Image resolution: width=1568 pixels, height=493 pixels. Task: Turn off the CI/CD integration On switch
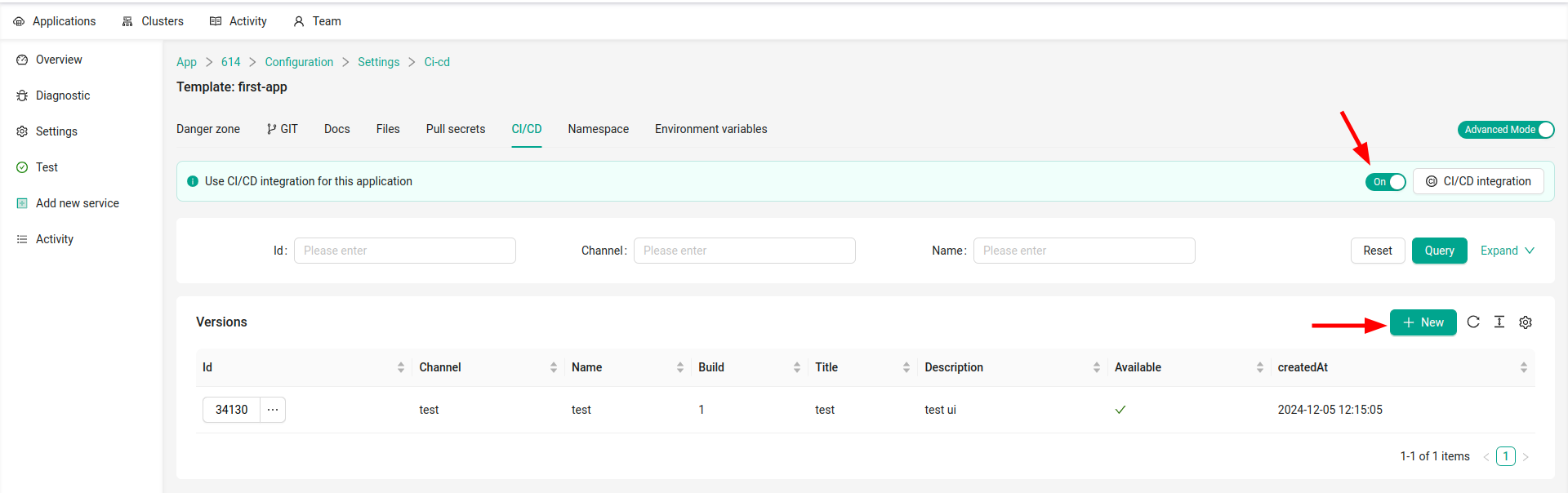click(x=1385, y=182)
